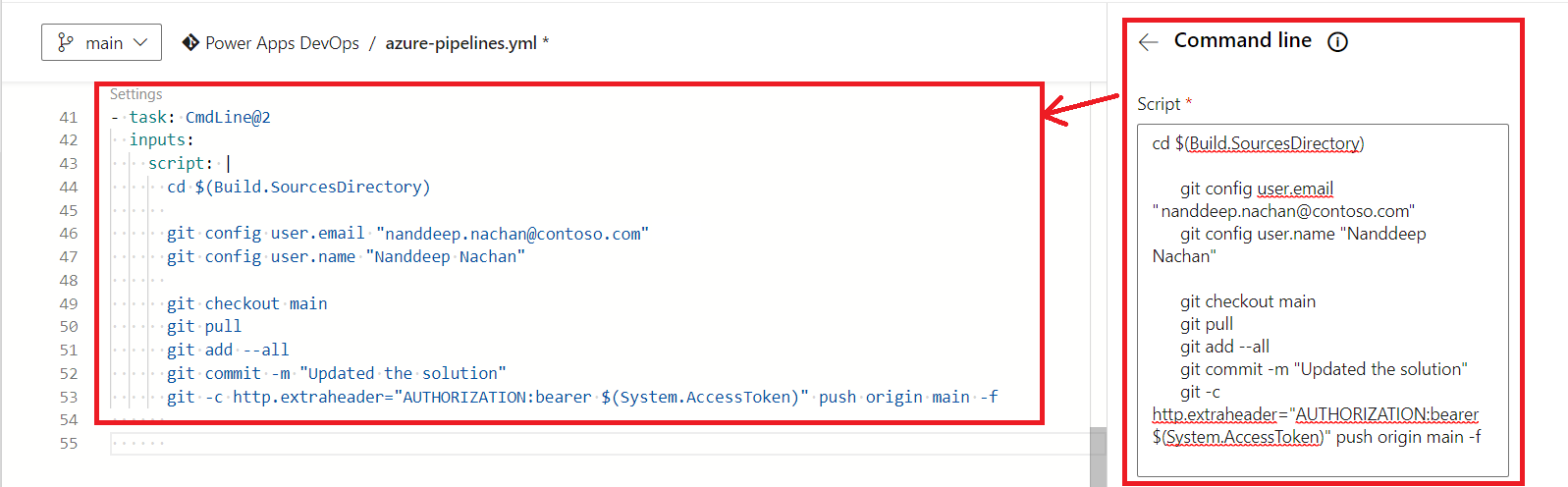
Task: Click user.email config line in editor
Action: [x=407, y=234]
